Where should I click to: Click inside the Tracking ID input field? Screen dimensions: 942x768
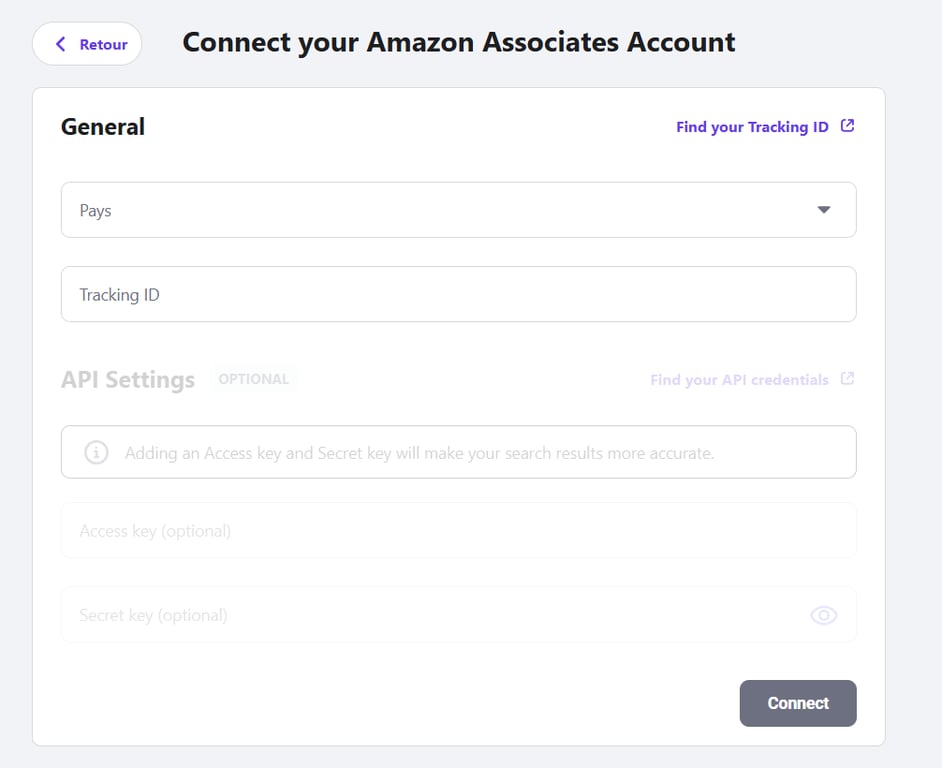[458, 294]
